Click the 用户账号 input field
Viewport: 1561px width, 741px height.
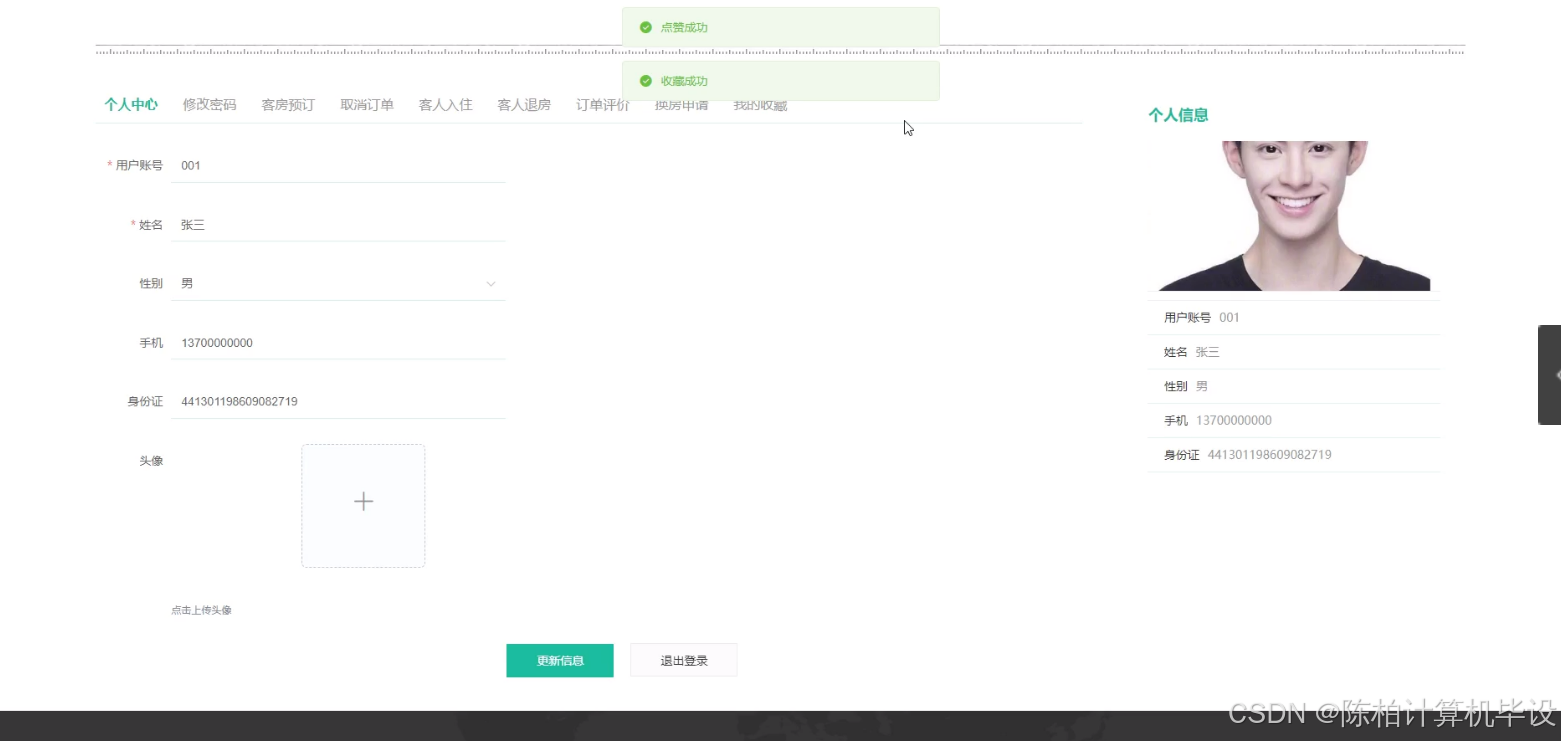point(338,166)
